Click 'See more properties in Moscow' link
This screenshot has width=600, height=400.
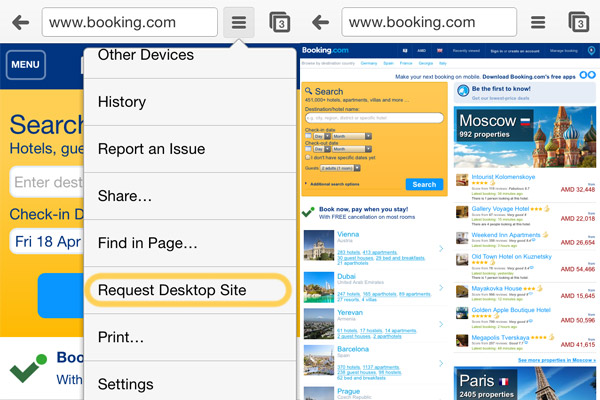(557, 360)
